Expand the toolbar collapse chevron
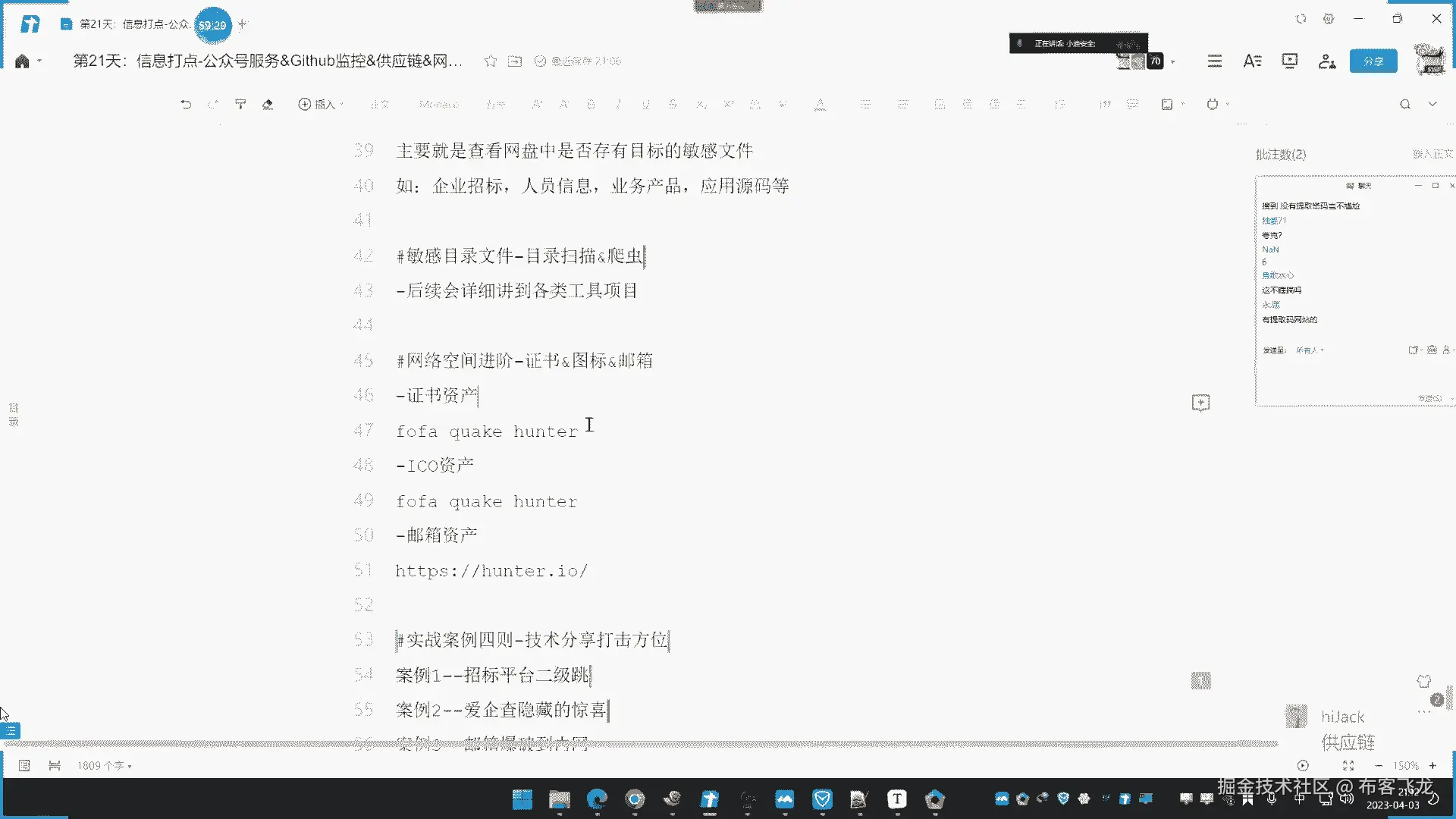The image size is (1456, 819). (1432, 105)
